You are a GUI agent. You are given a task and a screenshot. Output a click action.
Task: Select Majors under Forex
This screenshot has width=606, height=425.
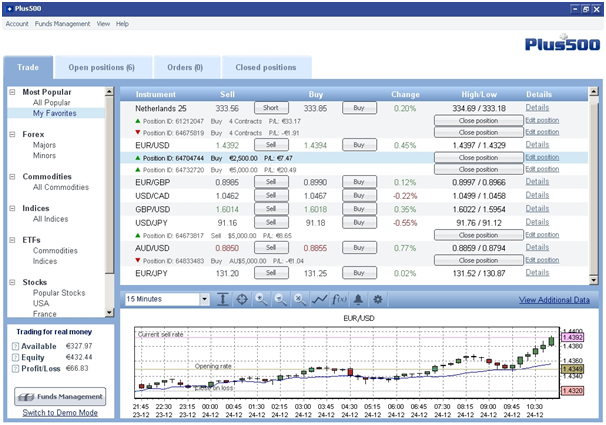[44, 145]
